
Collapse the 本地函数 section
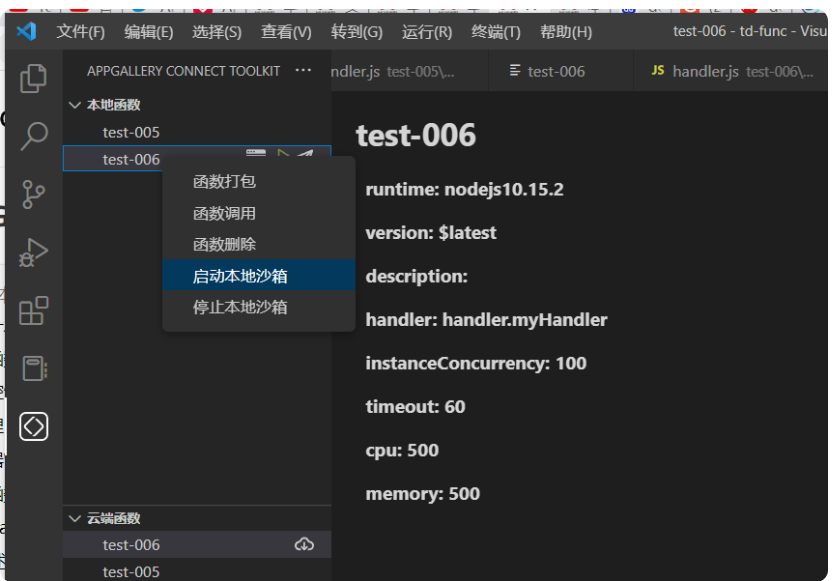click(x=75, y=105)
